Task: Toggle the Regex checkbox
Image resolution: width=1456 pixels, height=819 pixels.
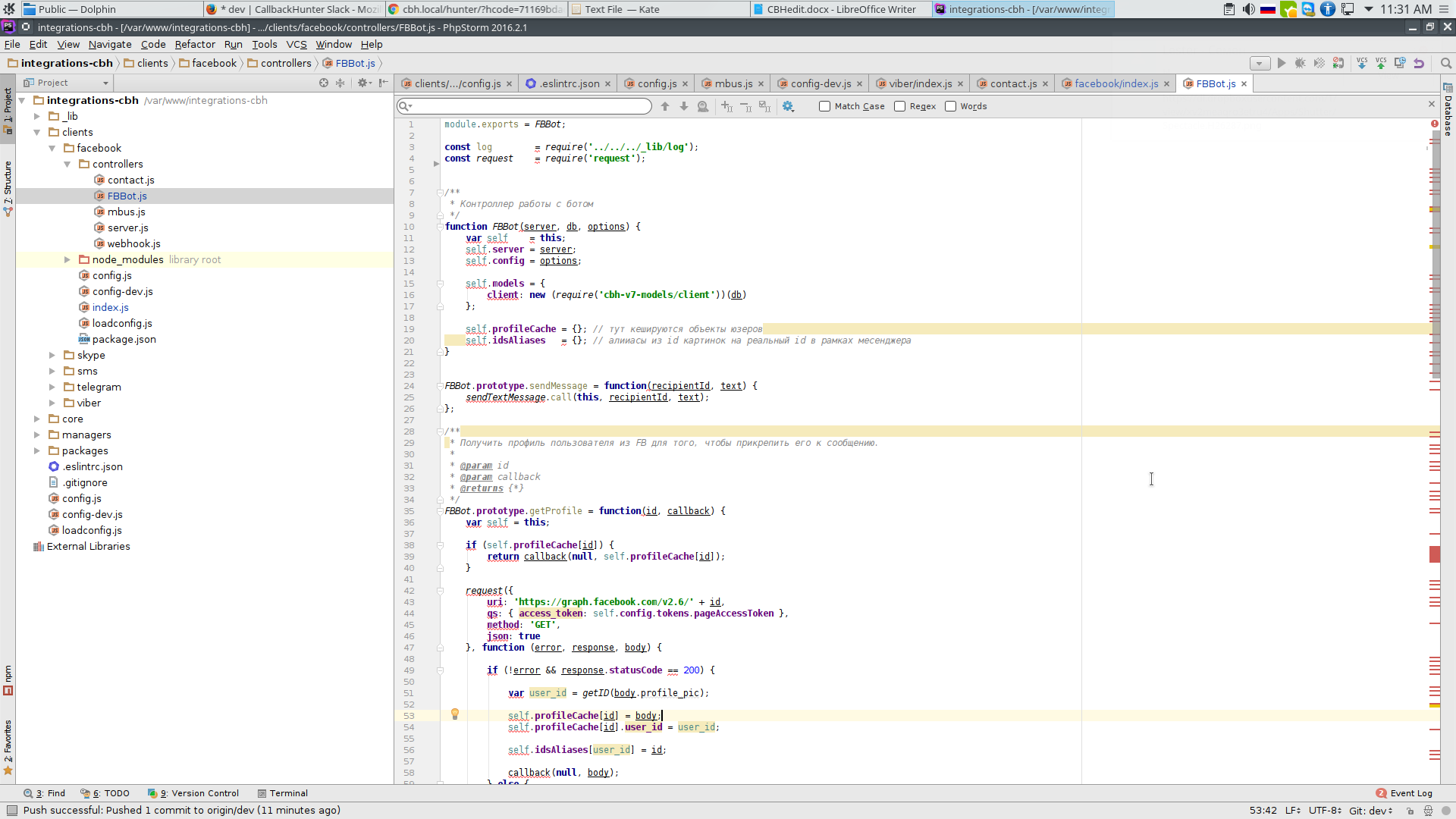Action: point(899,106)
